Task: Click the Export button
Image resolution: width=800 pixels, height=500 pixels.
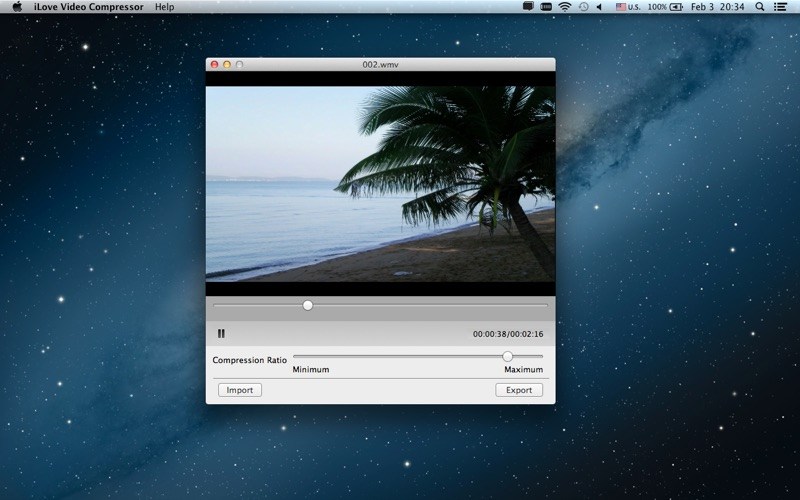Action: 519,390
